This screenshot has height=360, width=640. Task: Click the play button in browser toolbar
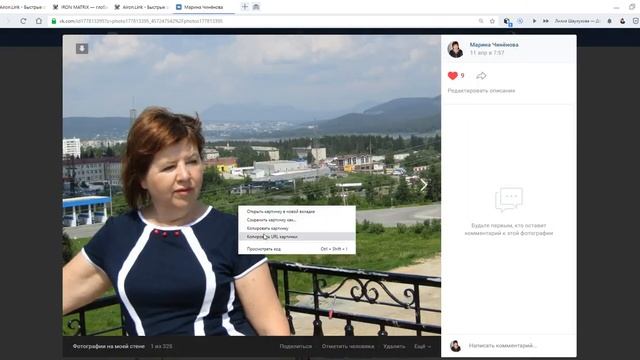tap(534, 21)
